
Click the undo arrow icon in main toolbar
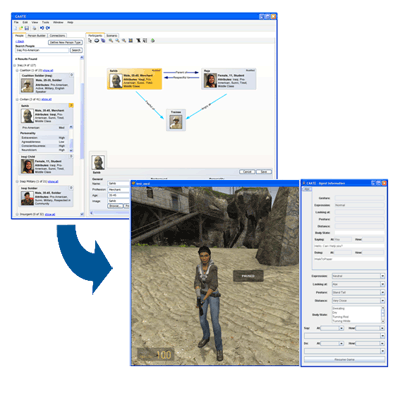42,28
